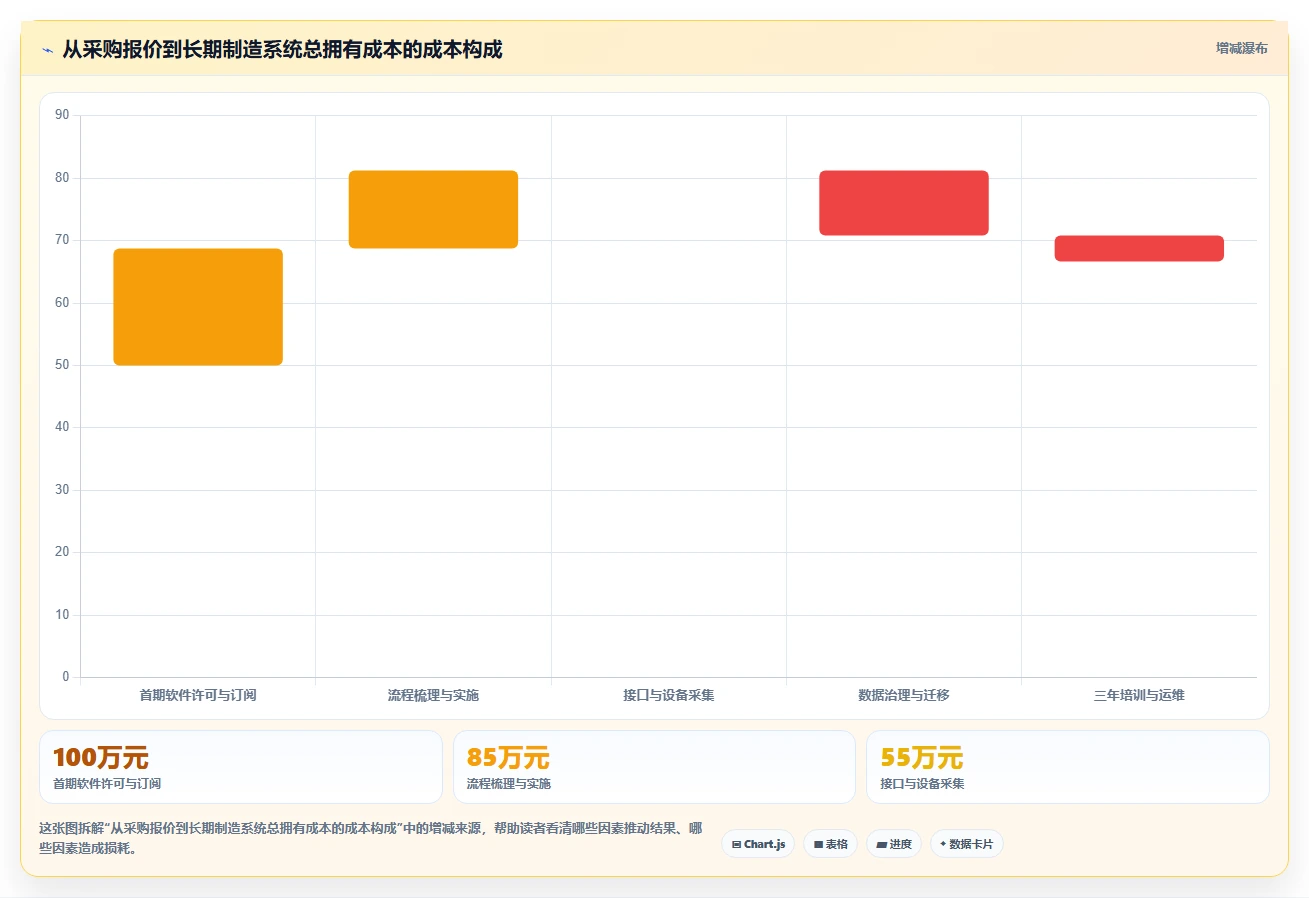Click the 增减瀑布 label in the header

pos(1241,48)
